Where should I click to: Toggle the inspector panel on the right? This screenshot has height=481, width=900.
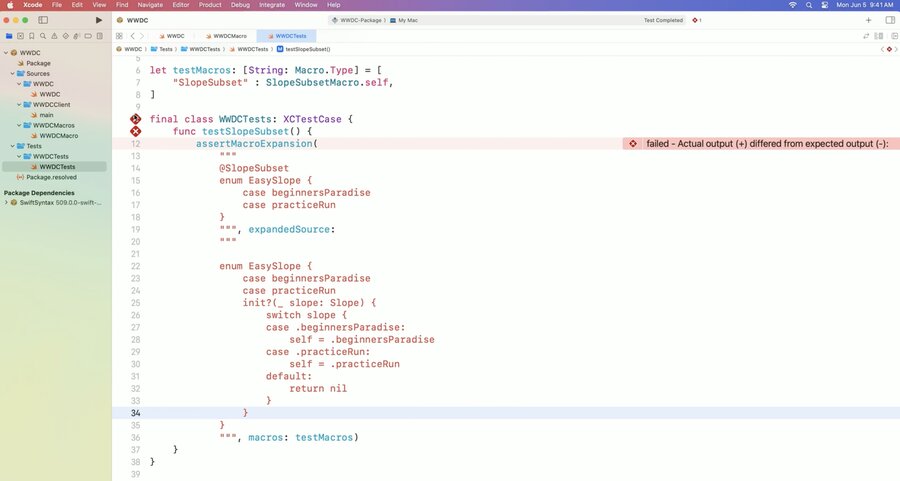coord(890,20)
